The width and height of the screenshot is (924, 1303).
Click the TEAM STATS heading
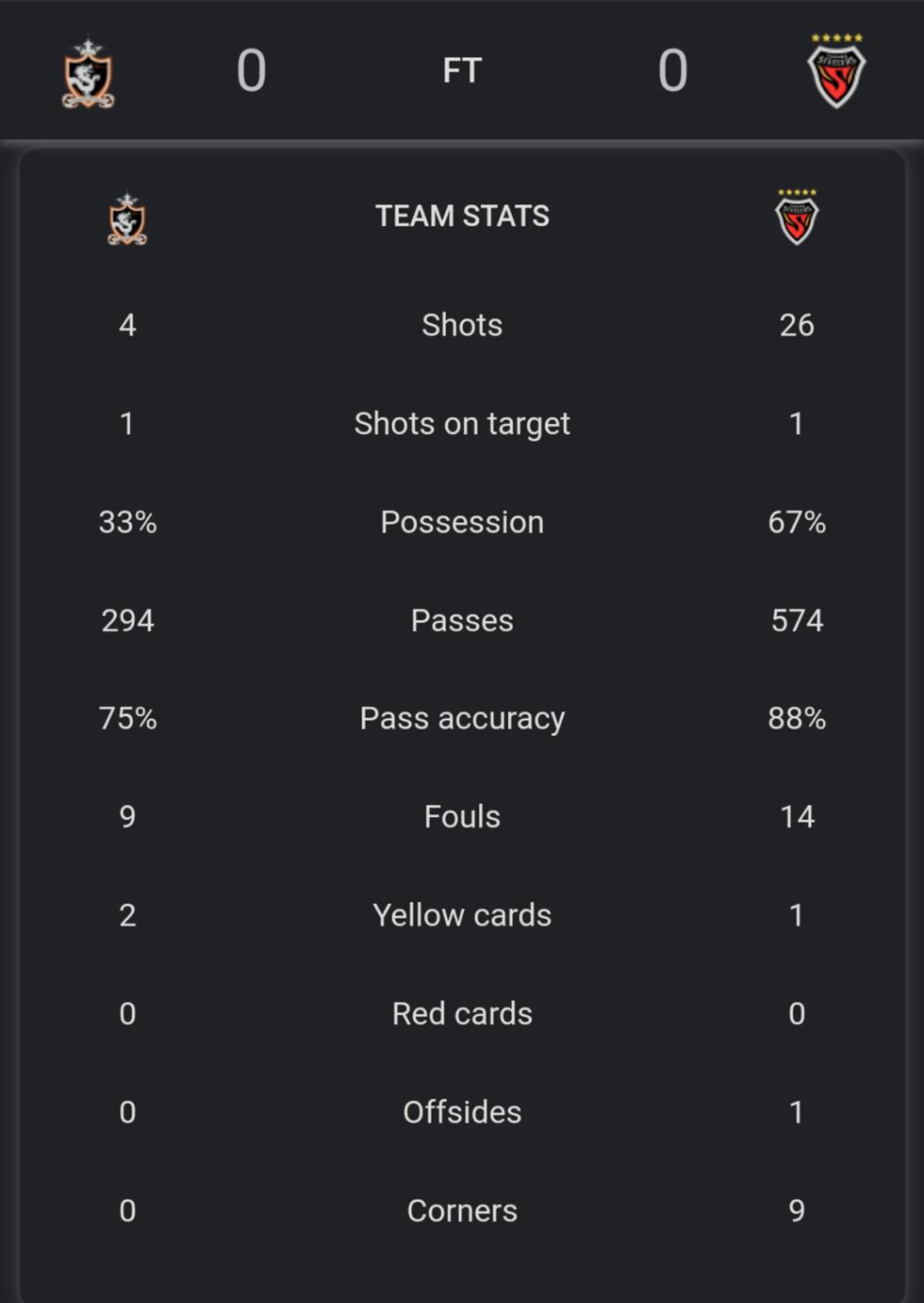click(462, 216)
